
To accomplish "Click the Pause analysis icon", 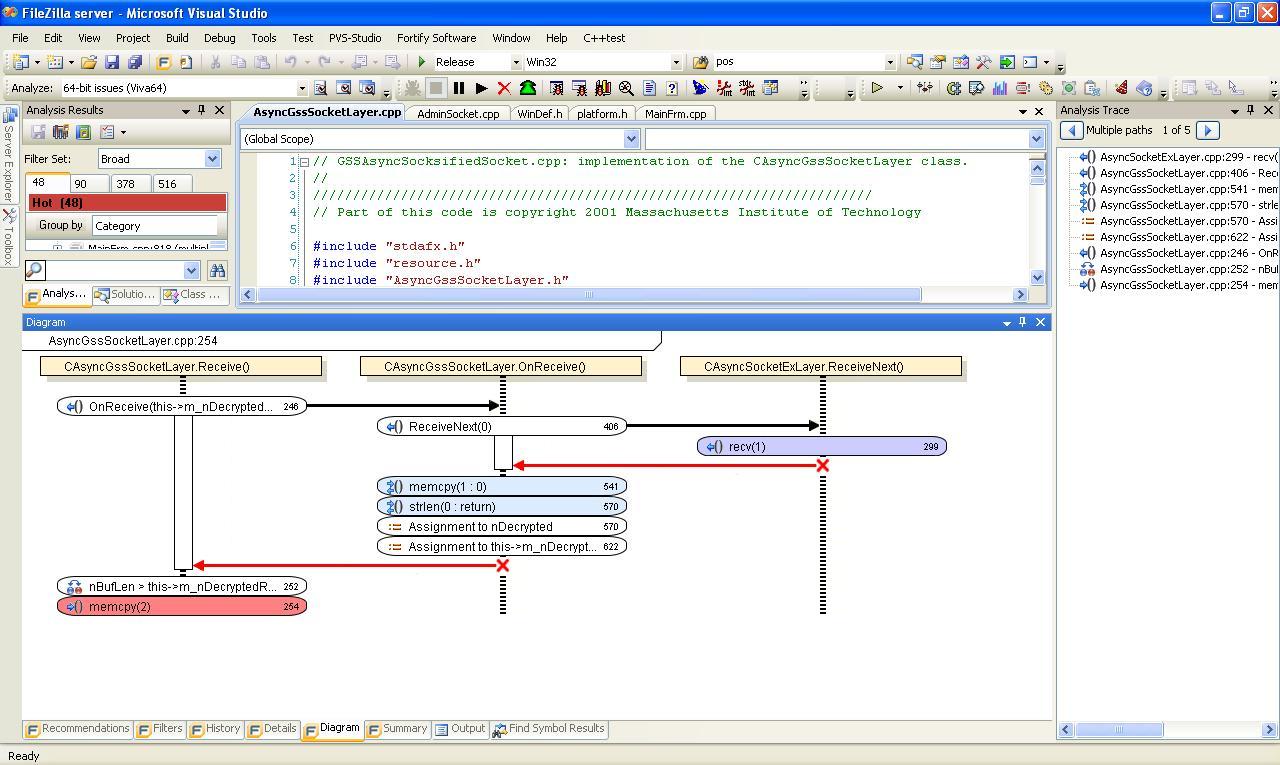I will coord(459,88).
